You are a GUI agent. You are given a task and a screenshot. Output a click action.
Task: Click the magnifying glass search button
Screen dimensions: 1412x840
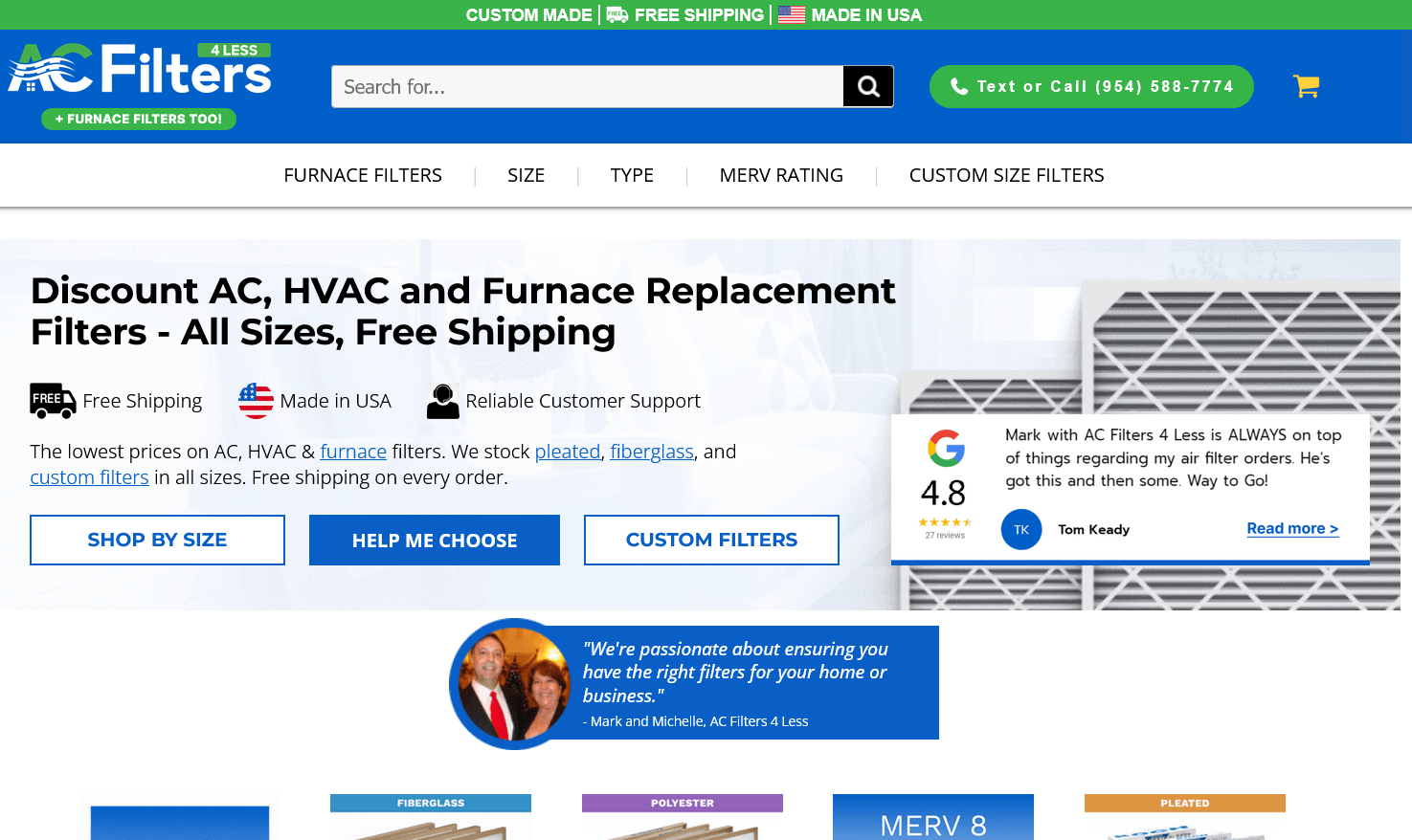pyautogui.click(x=868, y=86)
